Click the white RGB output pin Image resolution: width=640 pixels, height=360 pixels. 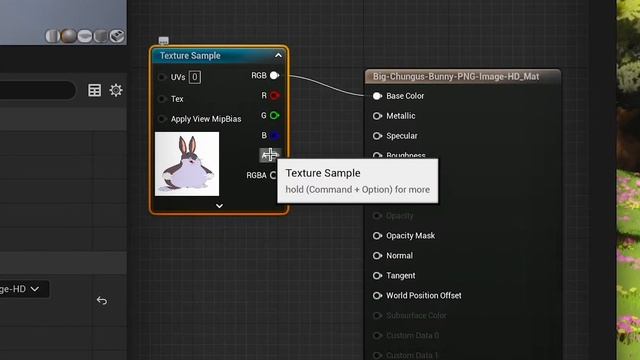274,76
